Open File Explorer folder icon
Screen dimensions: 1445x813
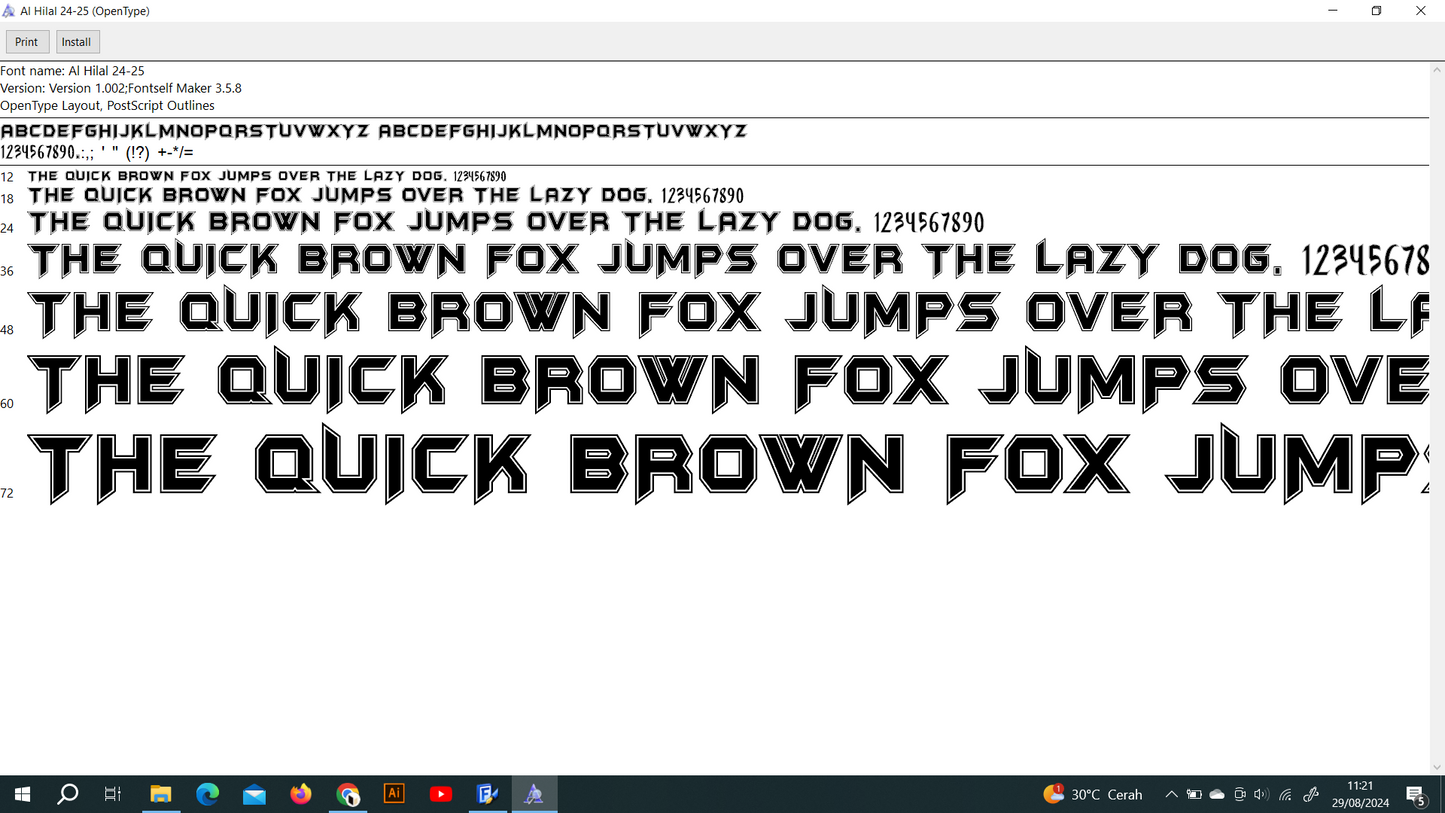161,794
